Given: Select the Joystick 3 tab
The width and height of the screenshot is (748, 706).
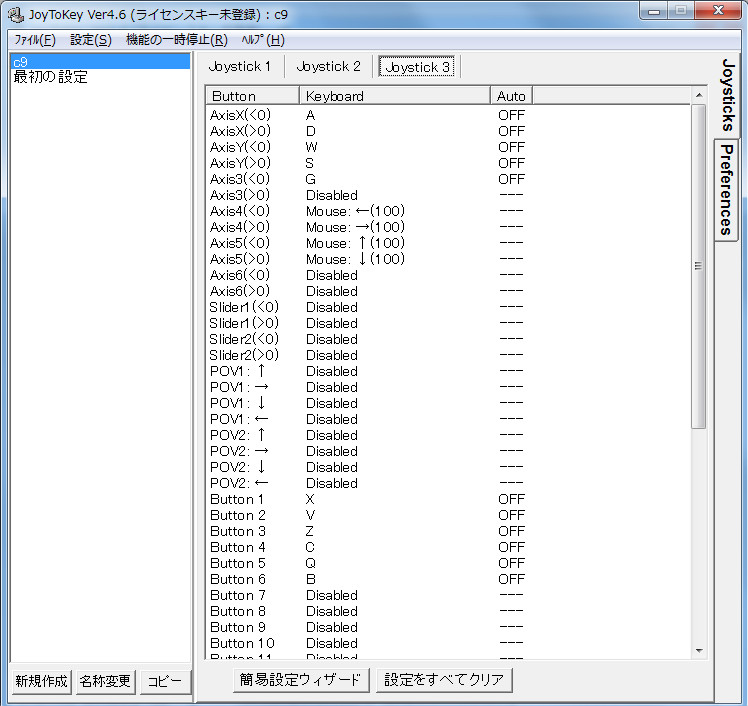Looking at the screenshot, I should [417, 67].
